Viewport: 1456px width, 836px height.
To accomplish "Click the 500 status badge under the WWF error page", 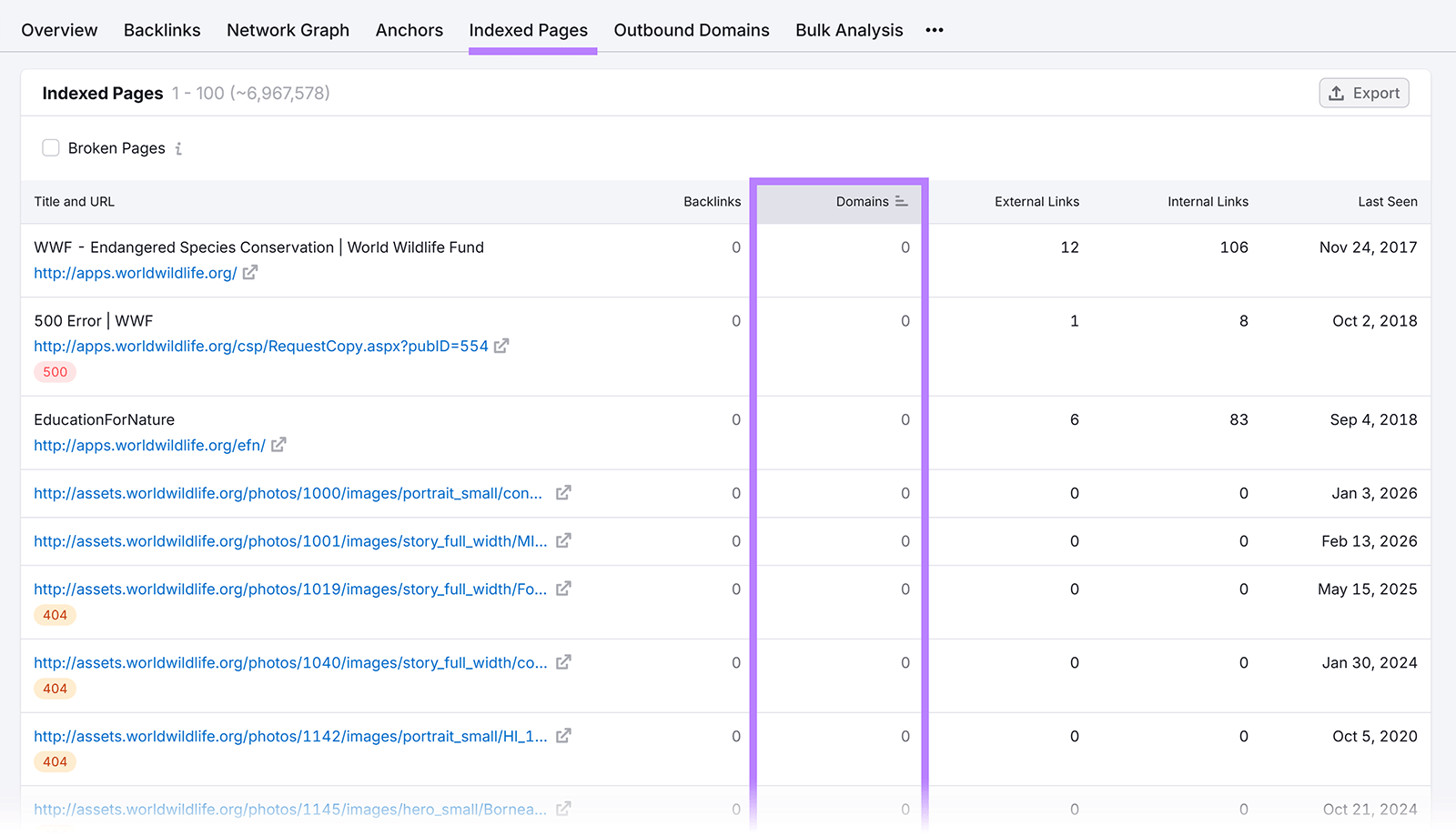I will pos(55,371).
